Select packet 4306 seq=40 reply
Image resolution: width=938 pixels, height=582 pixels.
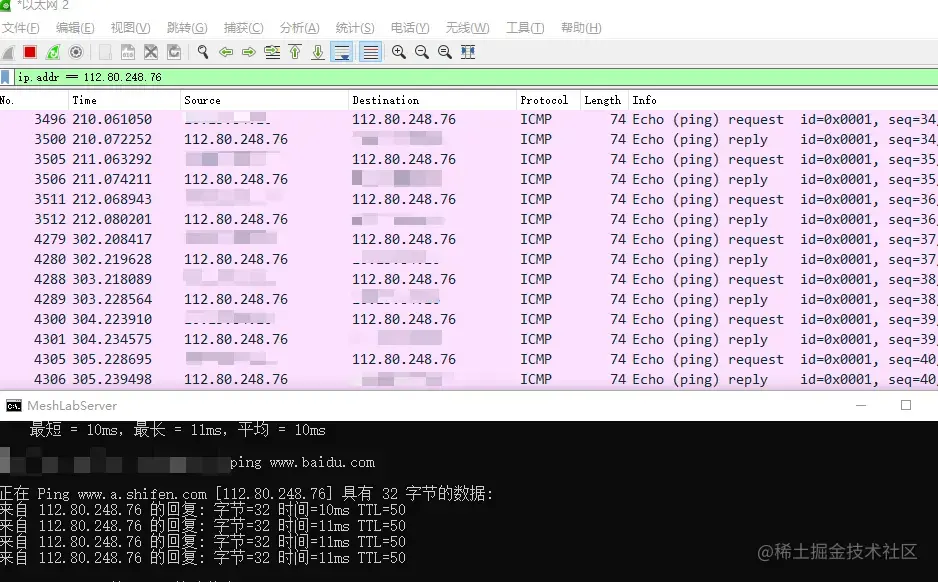click(x=469, y=379)
